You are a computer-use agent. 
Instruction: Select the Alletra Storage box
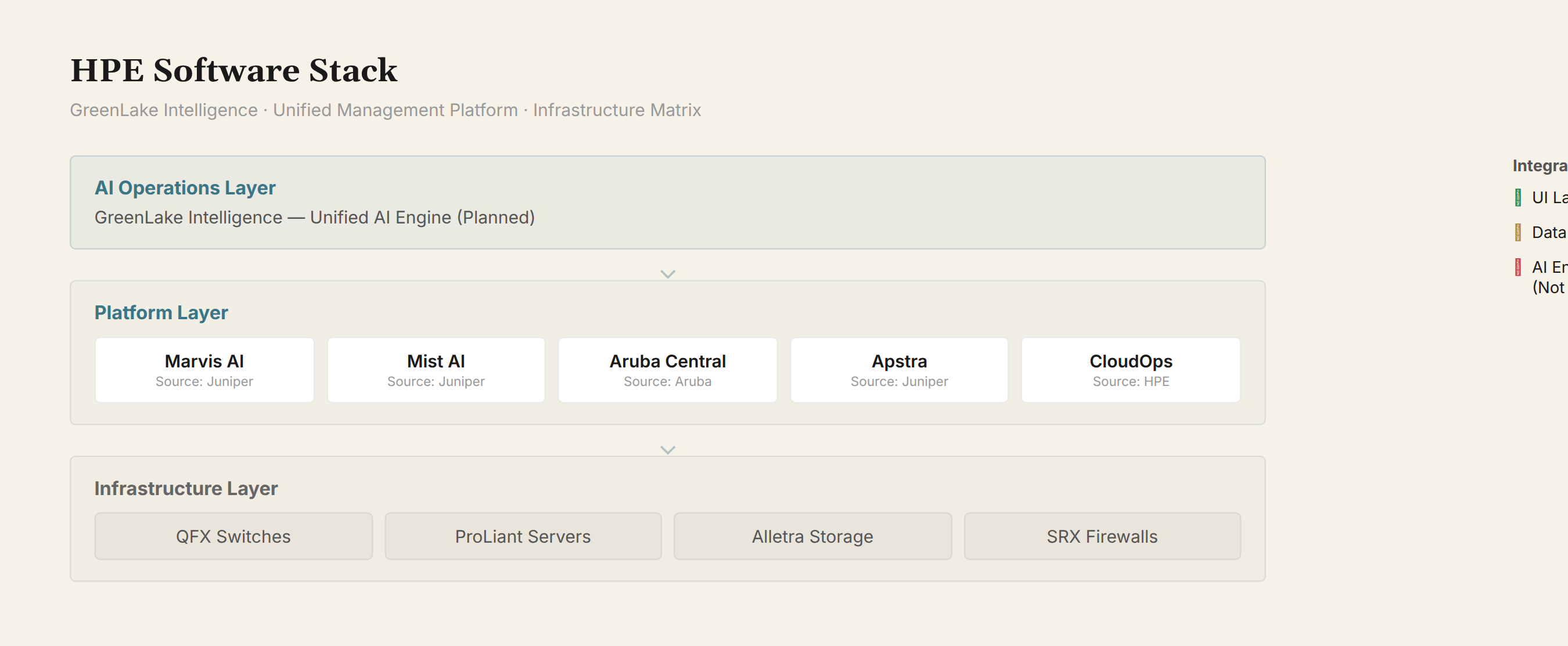(x=812, y=536)
